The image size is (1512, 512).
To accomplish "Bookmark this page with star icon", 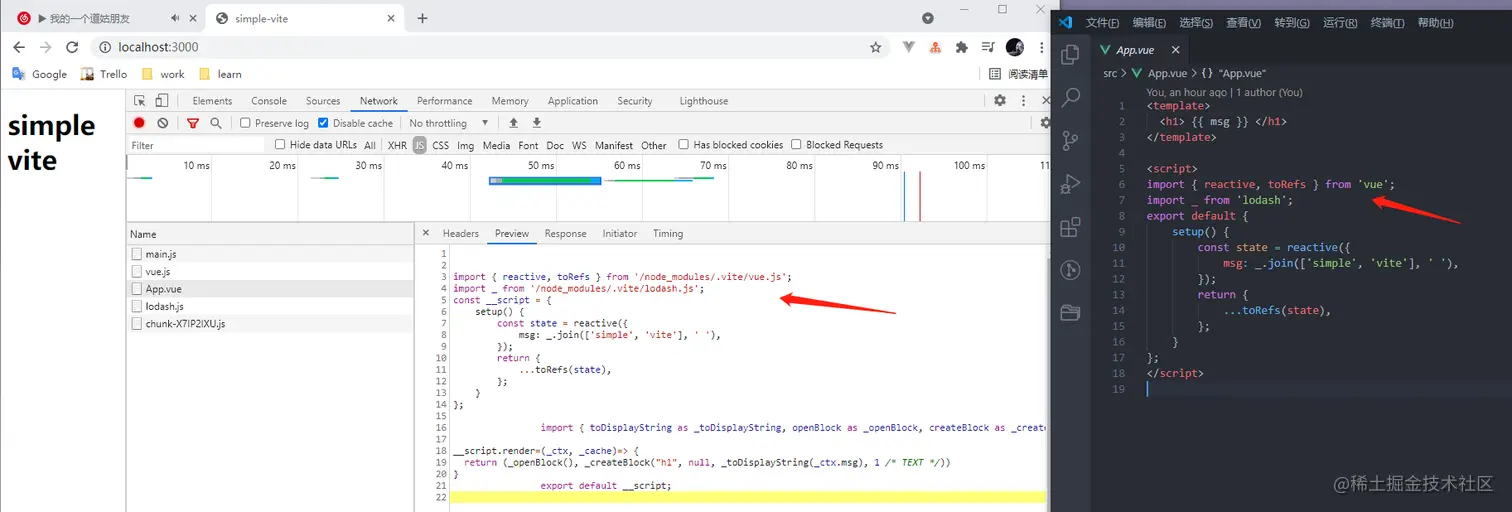I will (876, 47).
